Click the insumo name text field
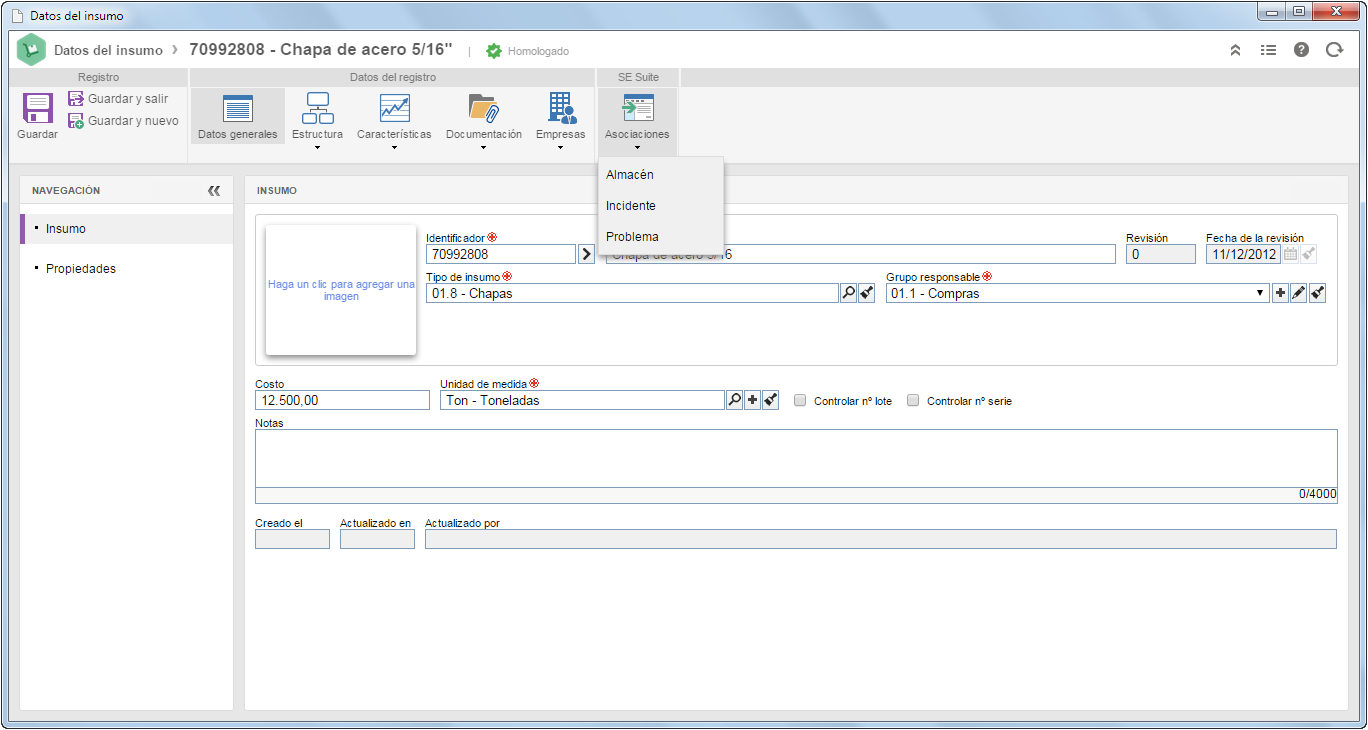1368x730 pixels. click(x=860, y=254)
